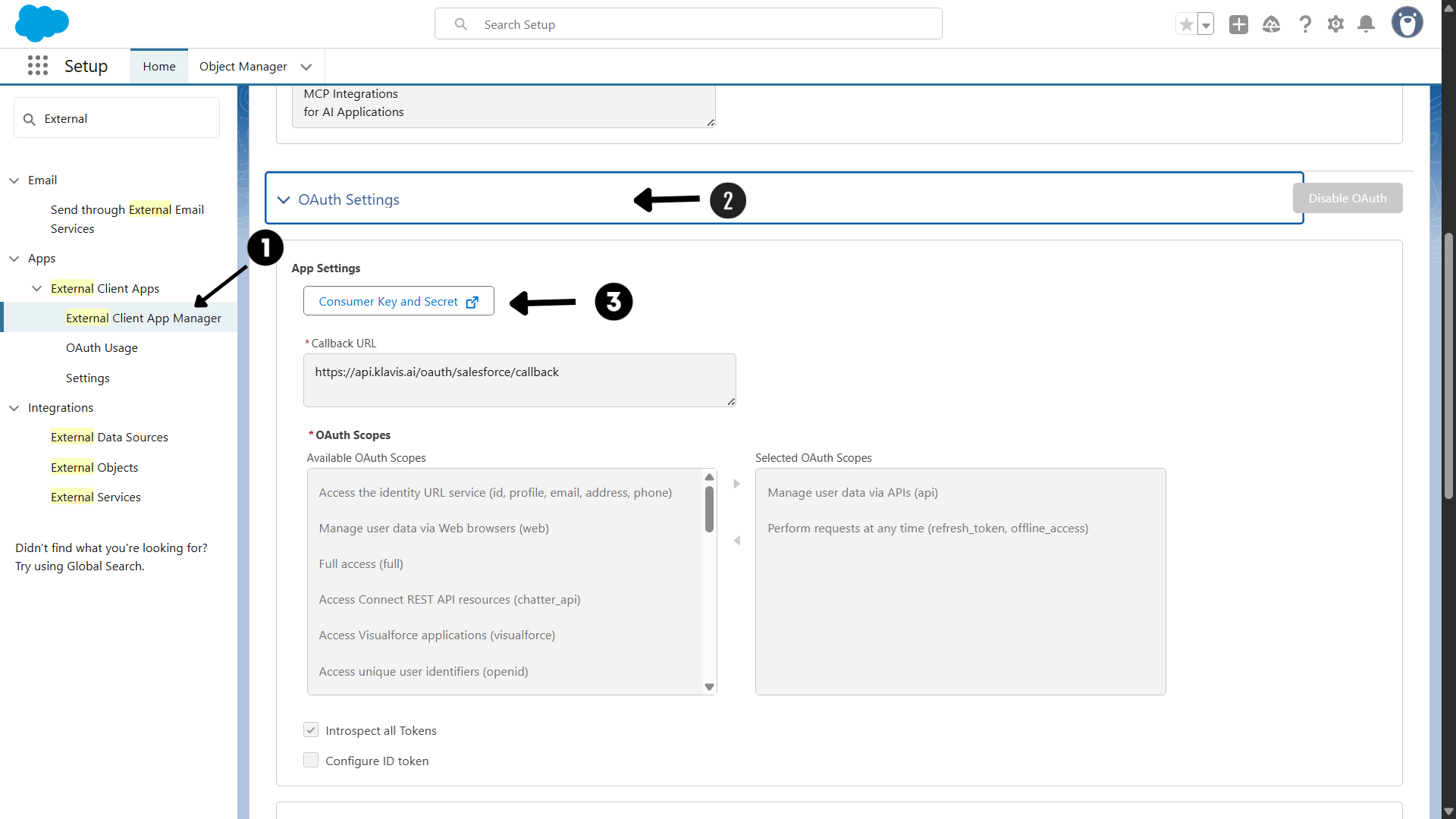The height and width of the screenshot is (819, 1456).
Task: Open the Setup gear menu
Action: [x=1335, y=24]
